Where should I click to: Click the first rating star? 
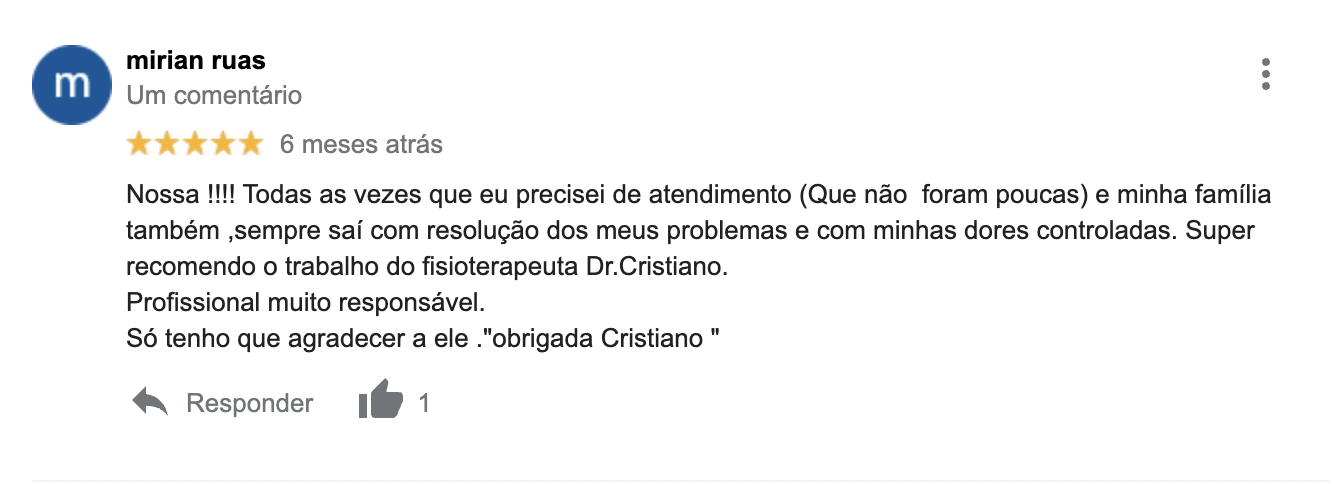(x=140, y=144)
